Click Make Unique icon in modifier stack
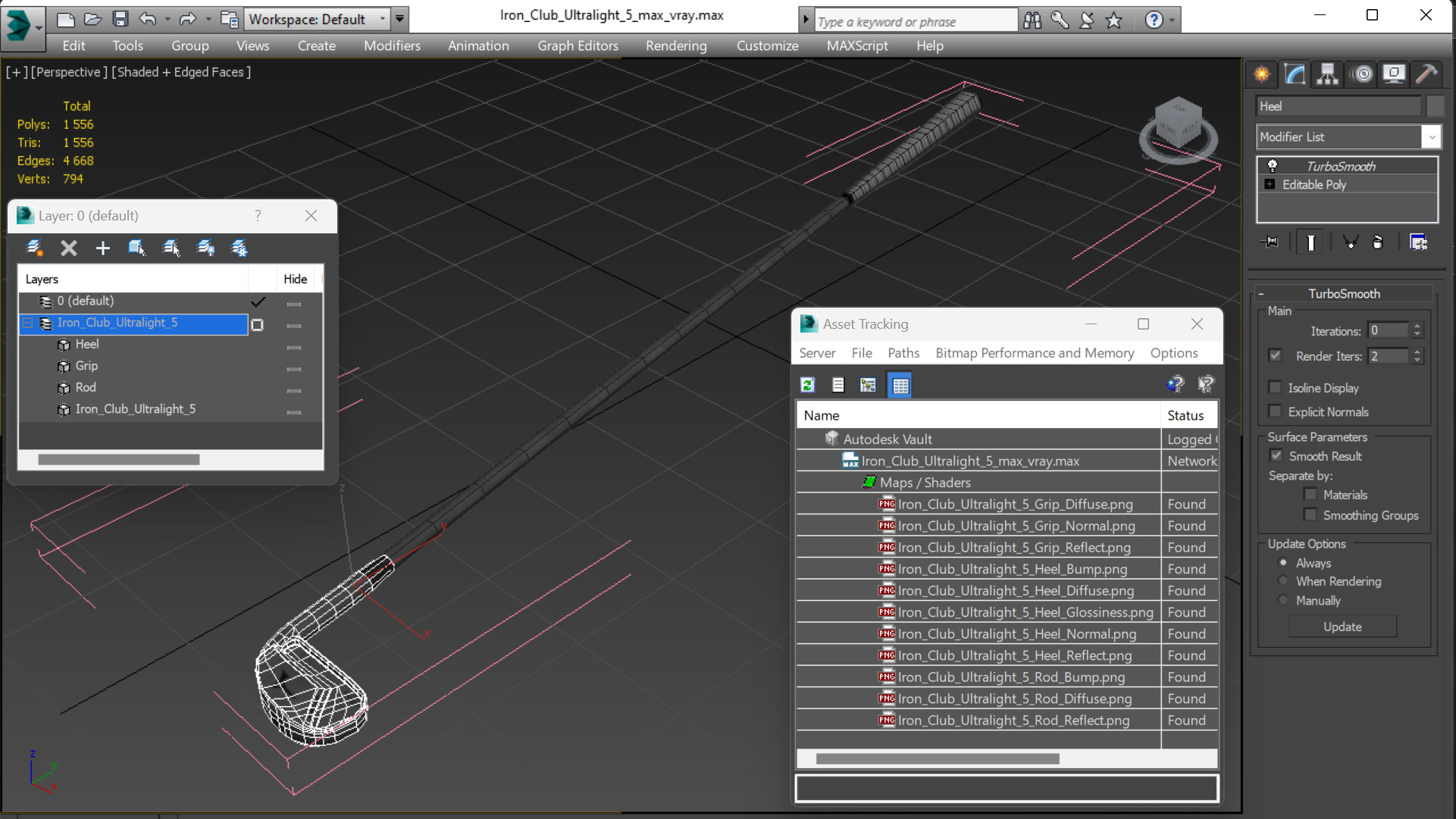The width and height of the screenshot is (1456, 819). (1351, 242)
